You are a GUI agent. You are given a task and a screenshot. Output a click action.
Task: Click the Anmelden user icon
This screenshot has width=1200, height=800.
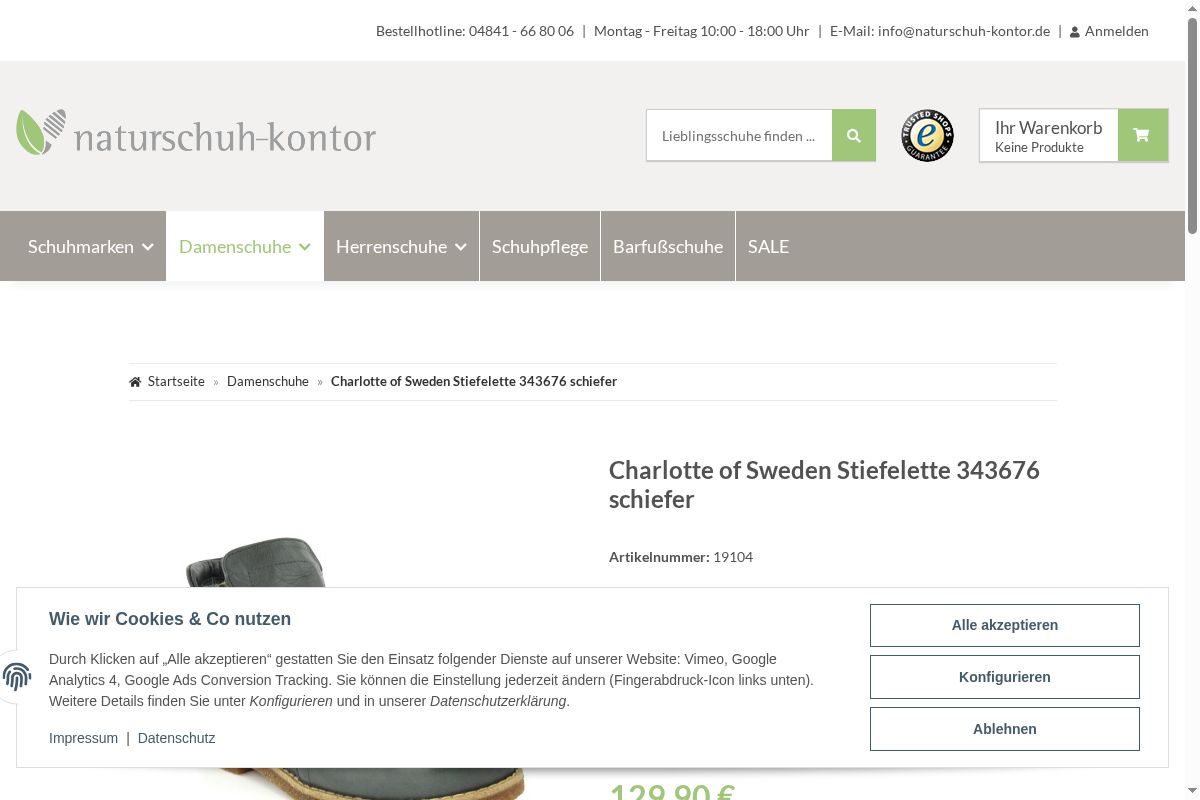coord(1075,32)
